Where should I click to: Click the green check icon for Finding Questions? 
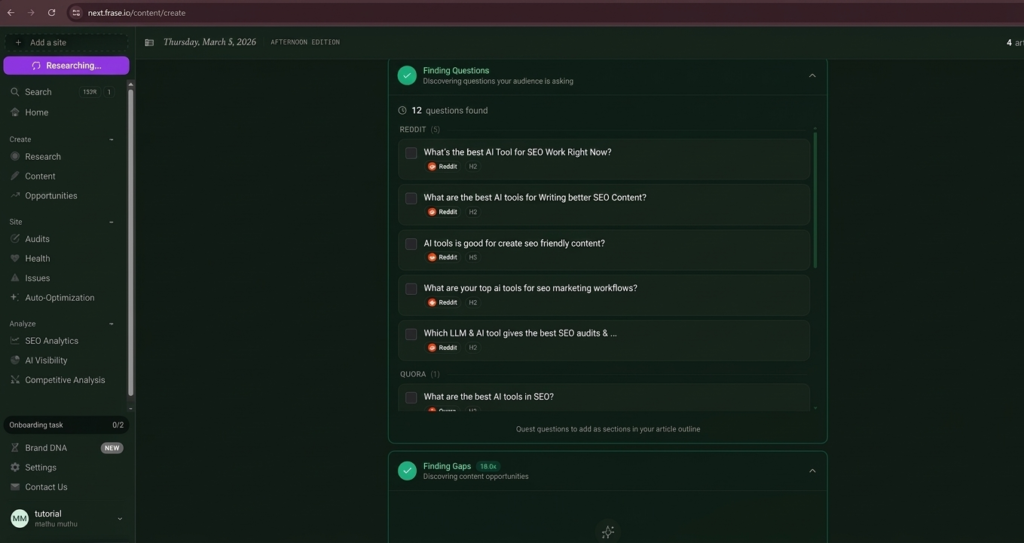tap(407, 76)
